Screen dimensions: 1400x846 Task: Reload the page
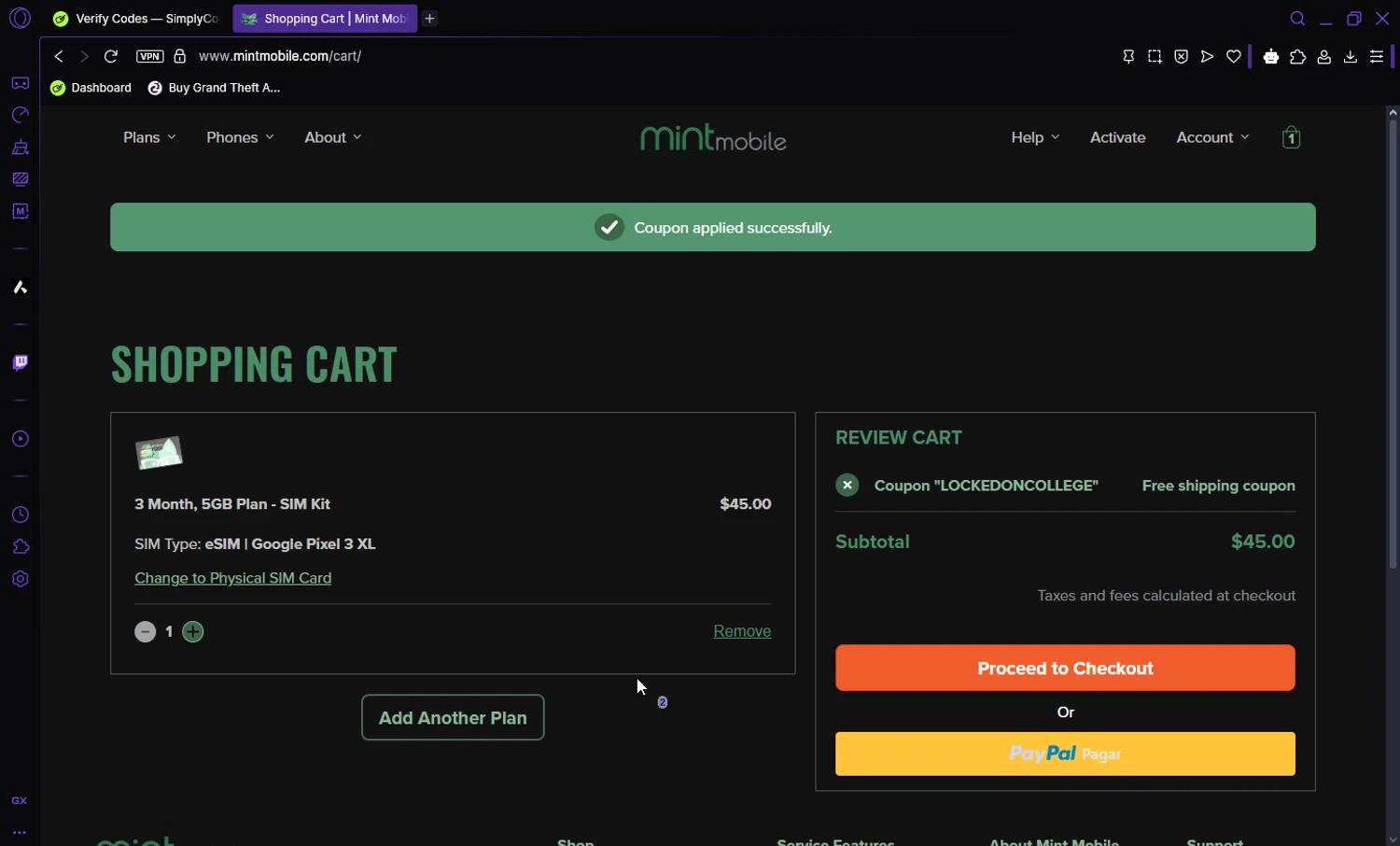pyautogui.click(x=110, y=56)
